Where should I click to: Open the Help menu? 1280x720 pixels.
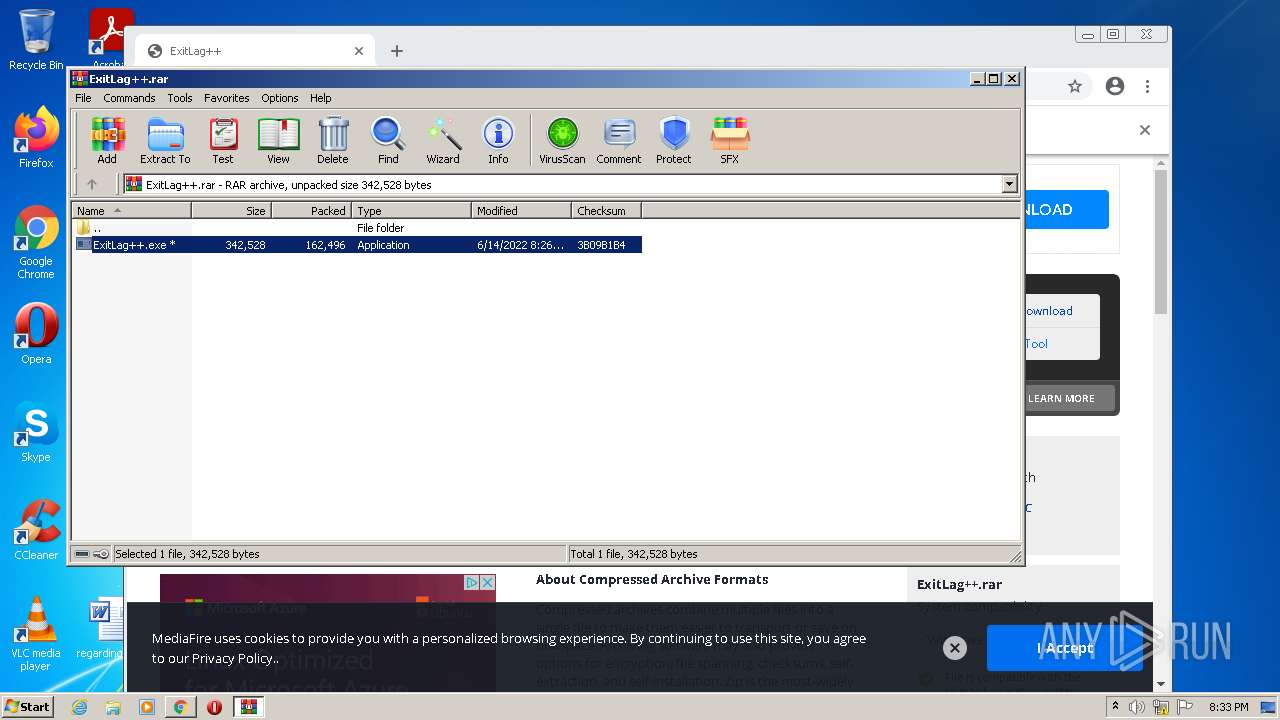[x=320, y=98]
